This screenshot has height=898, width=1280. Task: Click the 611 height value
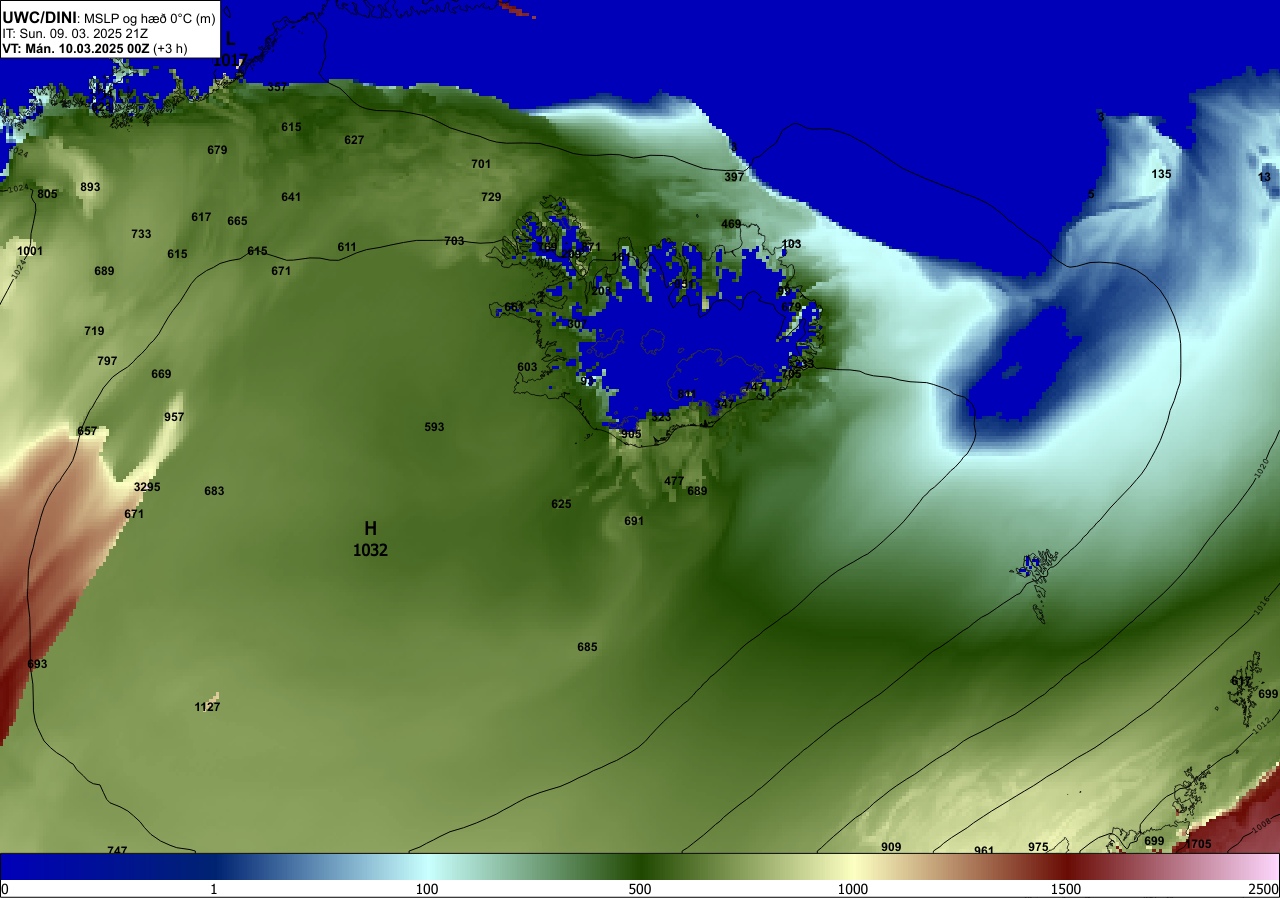pyautogui.click(x=347, y=247)
